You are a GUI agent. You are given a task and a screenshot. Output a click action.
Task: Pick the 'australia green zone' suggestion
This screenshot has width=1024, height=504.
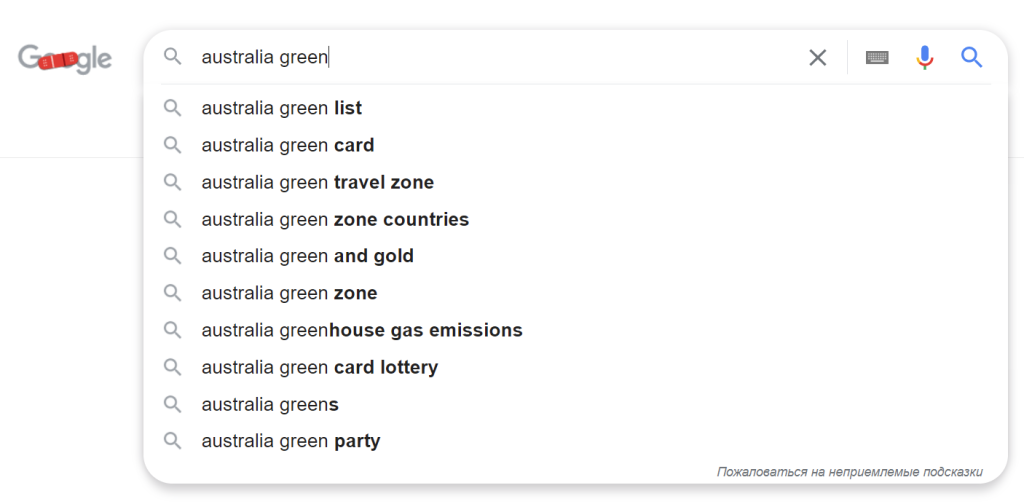[x=575, y=293]
